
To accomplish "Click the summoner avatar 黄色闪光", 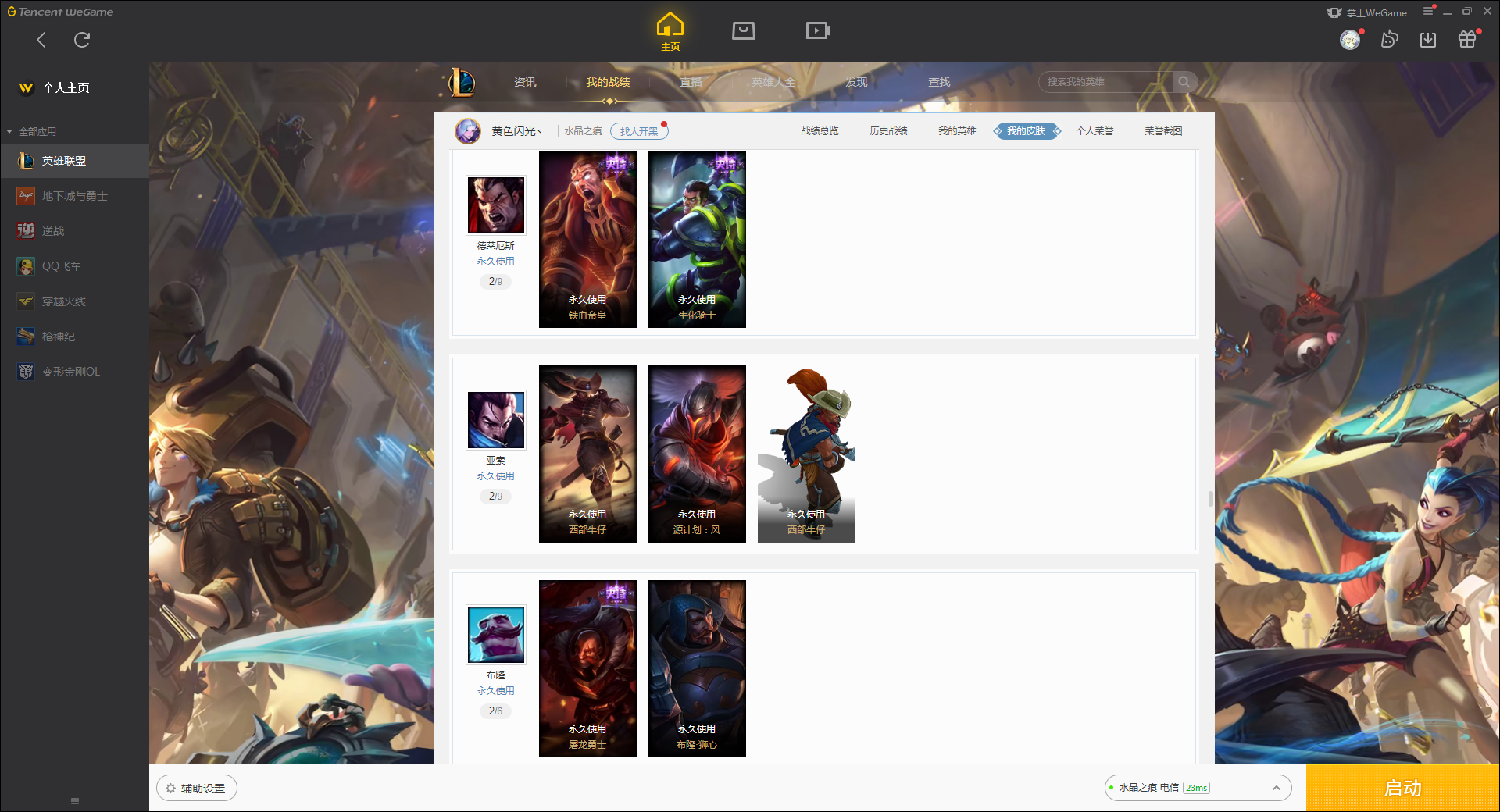I will click(x=468, y=131).
